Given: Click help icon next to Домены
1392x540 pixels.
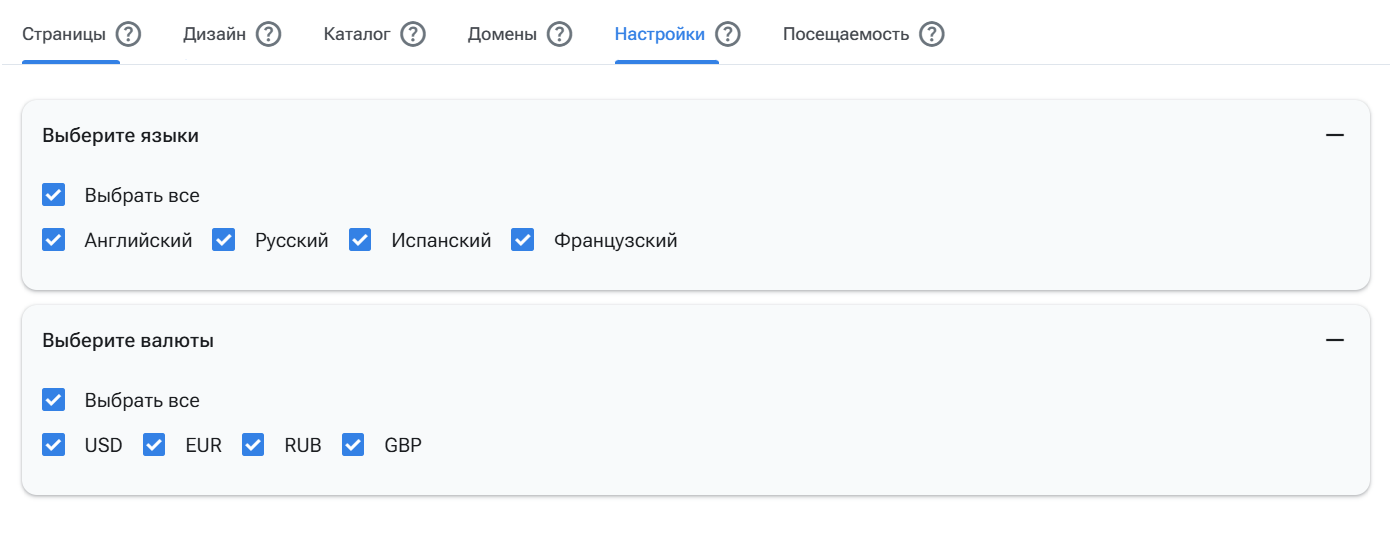Looking at the screenshot, I should [559, 34].
